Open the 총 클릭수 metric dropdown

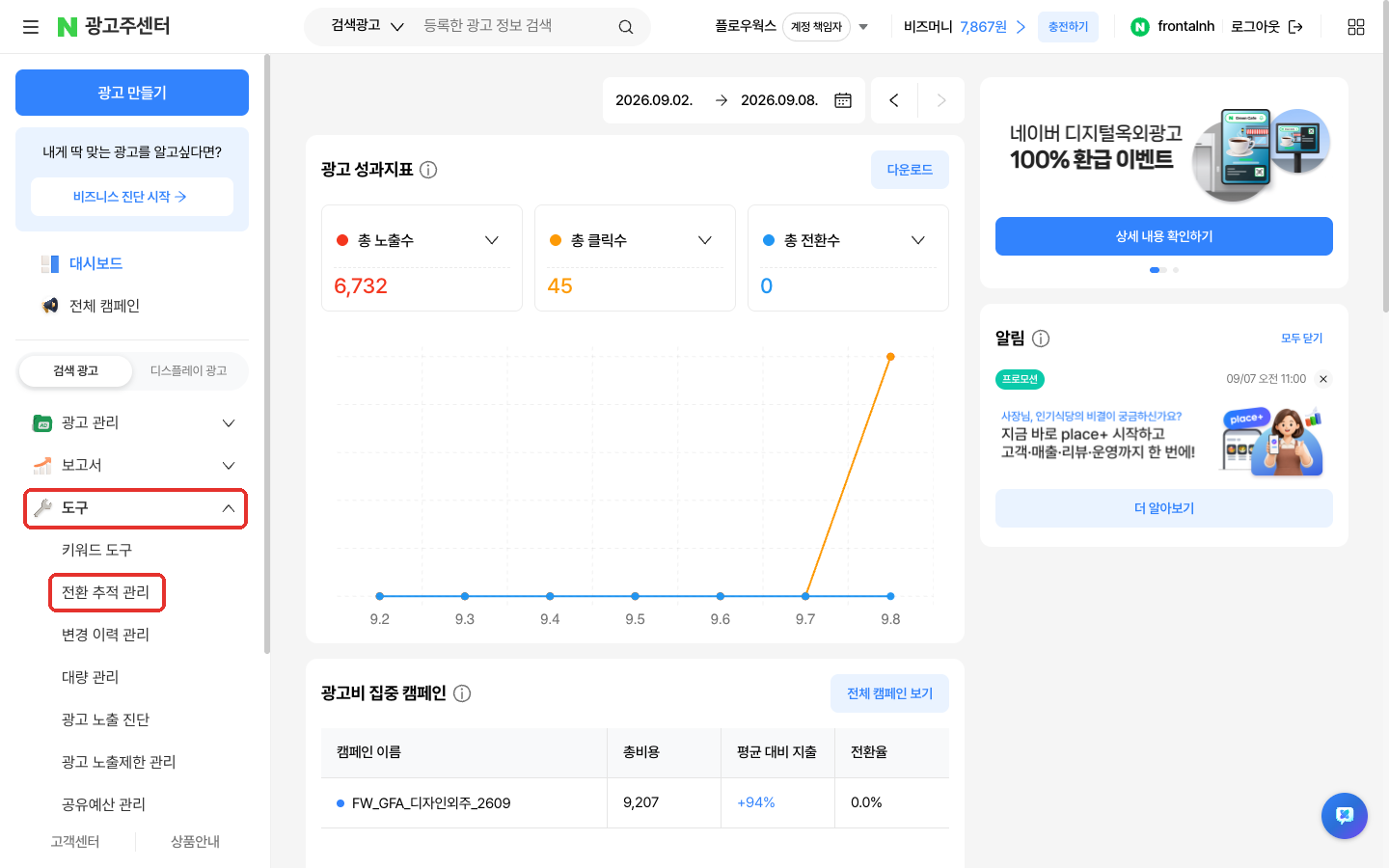(705, 240)
